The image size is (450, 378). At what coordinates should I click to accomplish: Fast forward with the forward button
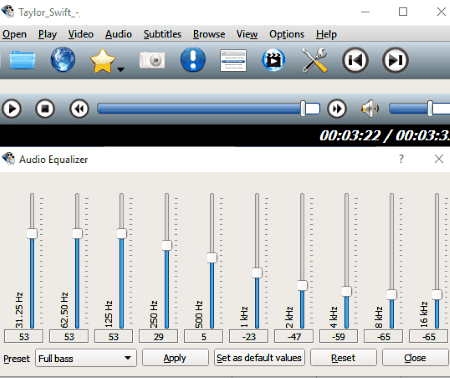337,109
